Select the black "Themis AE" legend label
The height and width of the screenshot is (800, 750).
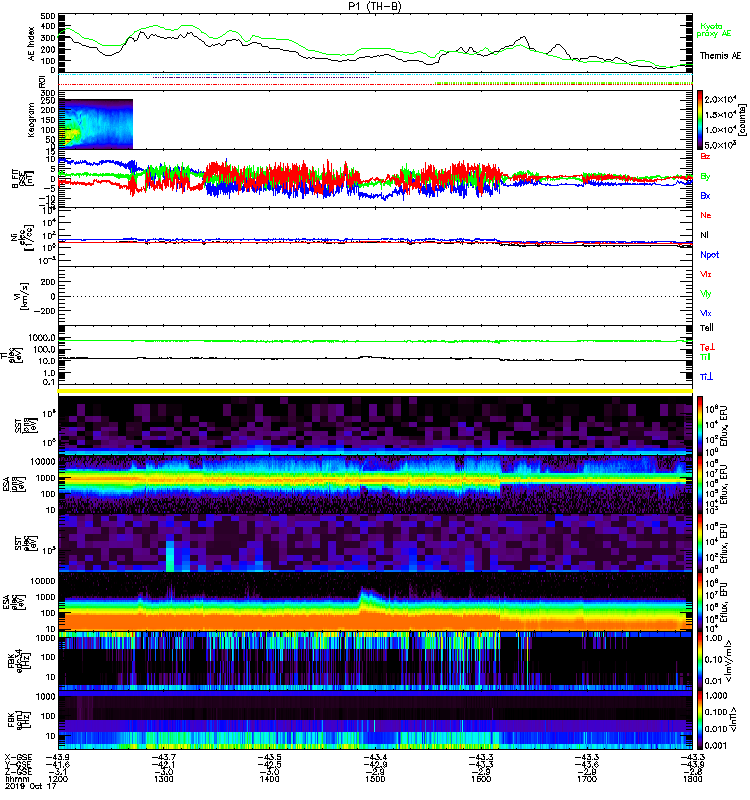[x=720, y=56]
